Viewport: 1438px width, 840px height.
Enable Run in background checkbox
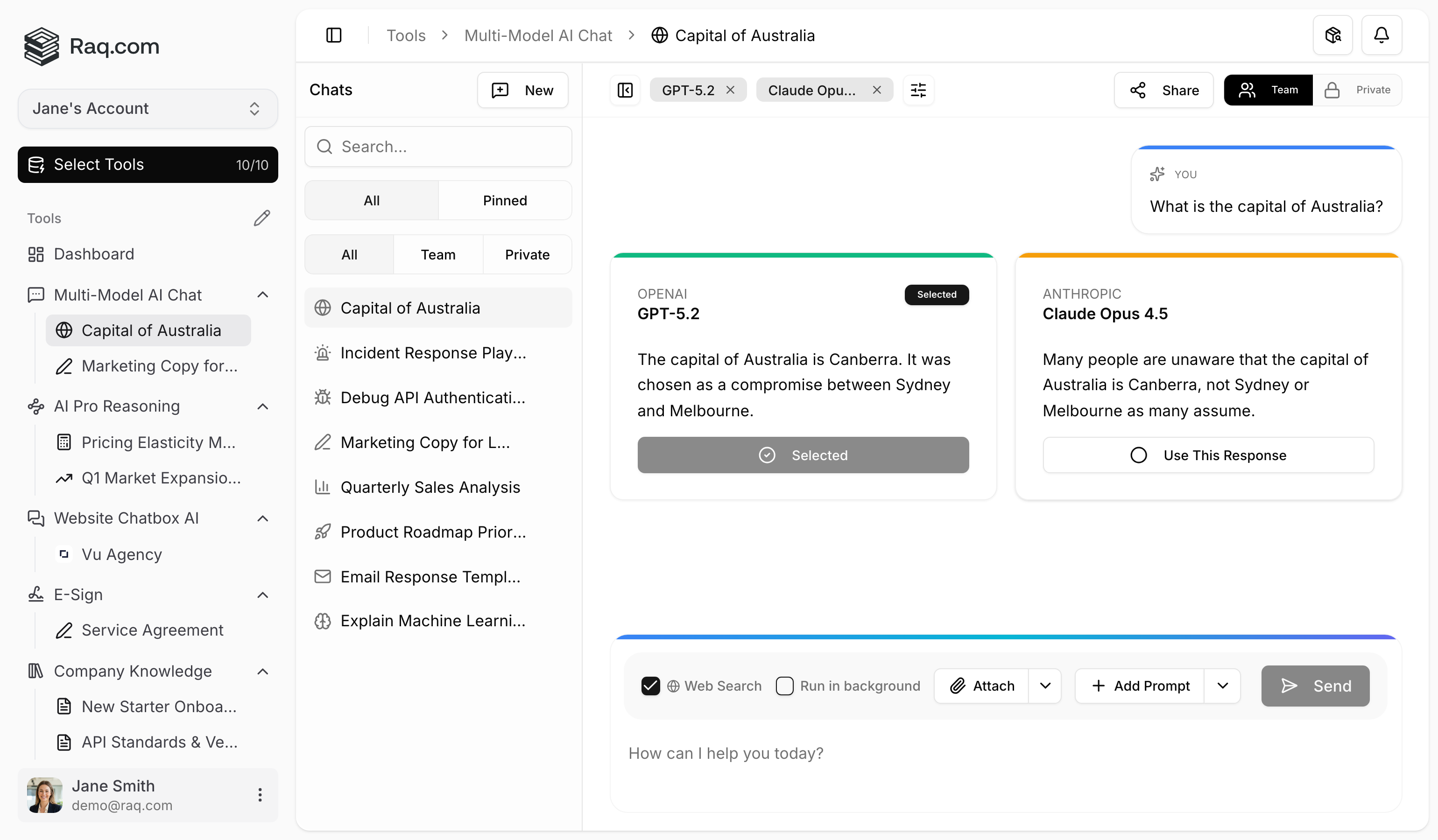pyautogui.click(x=785, y=686)
